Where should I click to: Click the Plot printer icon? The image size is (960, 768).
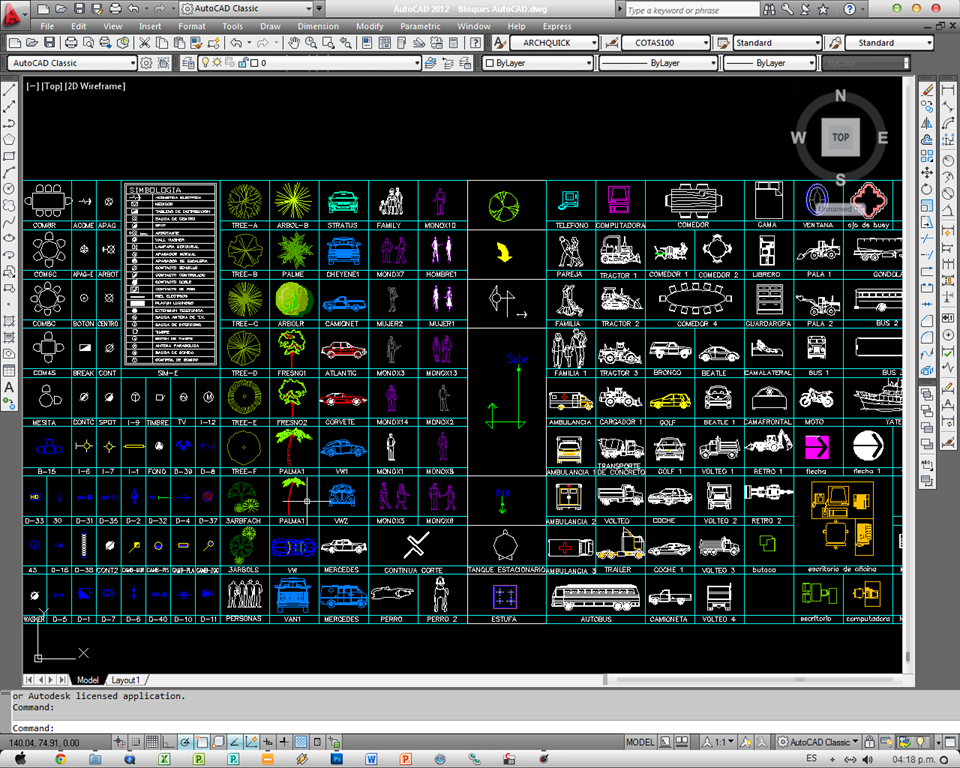71,43
